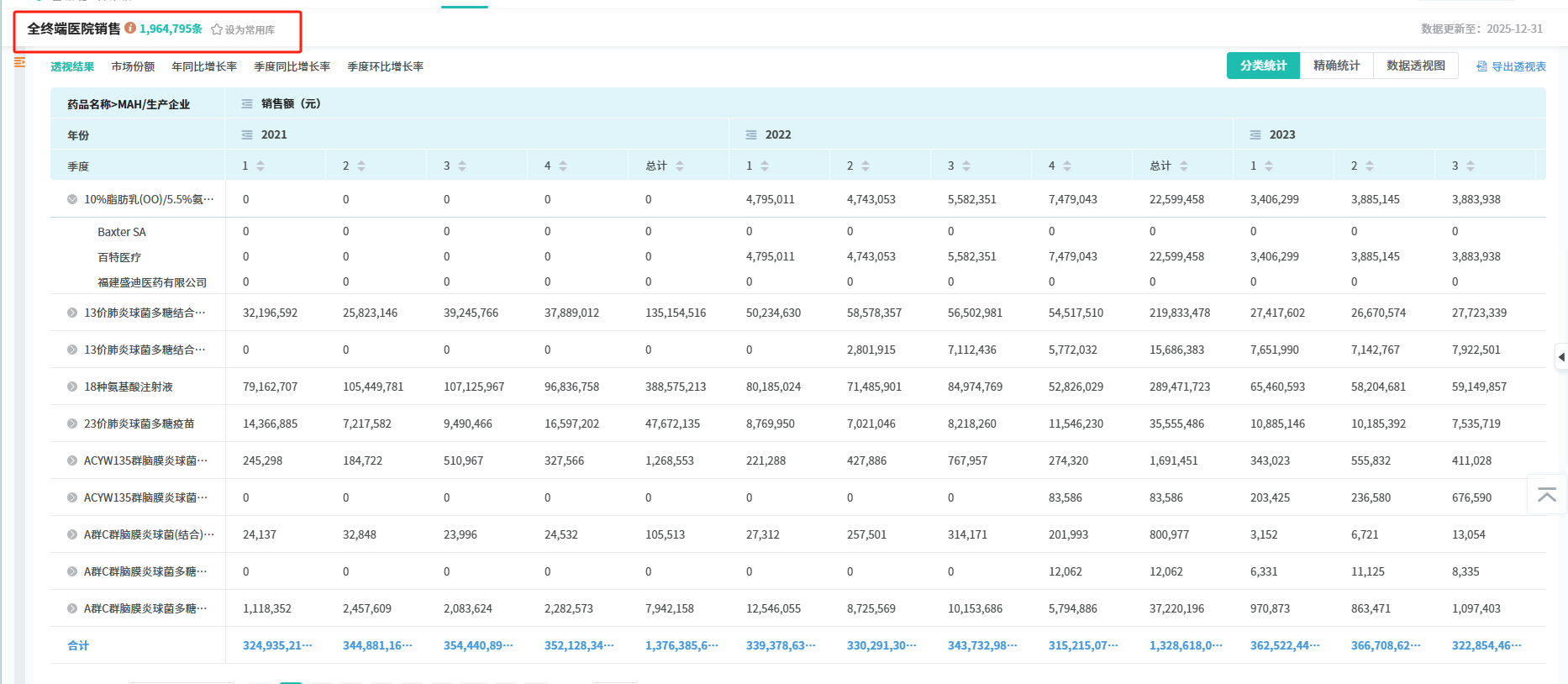This screenshot has height=684, width=1568.
Task: Click the orange info icon beside 全终端医院销售
Action: [x=130, y=28]
